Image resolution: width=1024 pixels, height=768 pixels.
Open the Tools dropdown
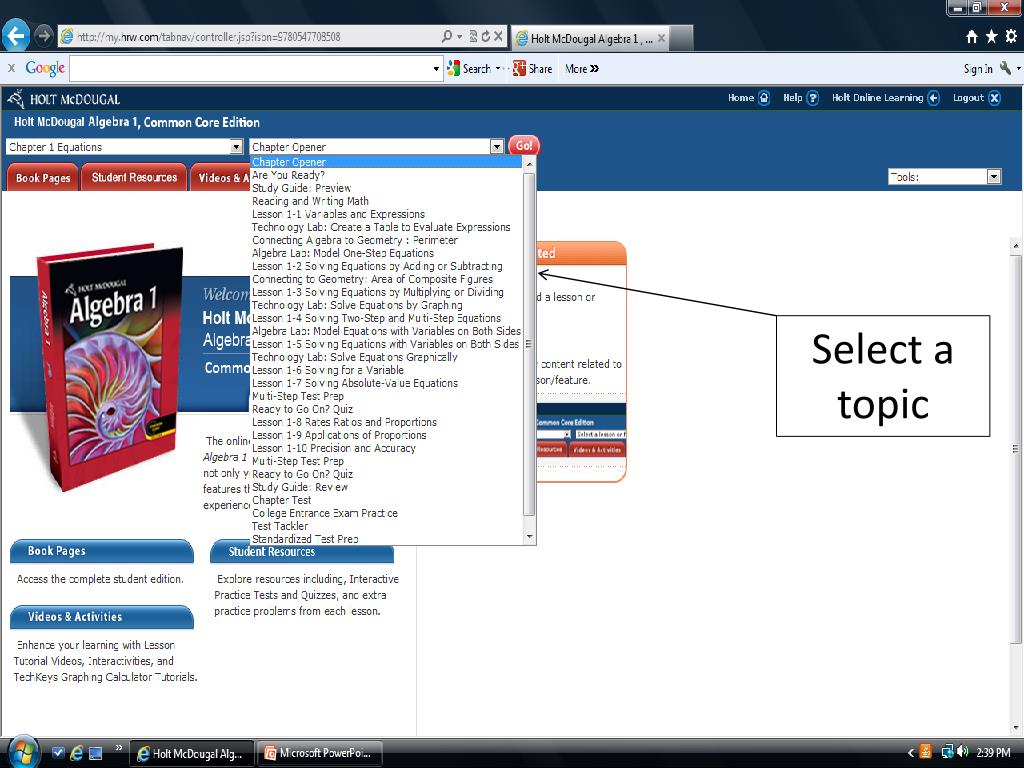944,176
